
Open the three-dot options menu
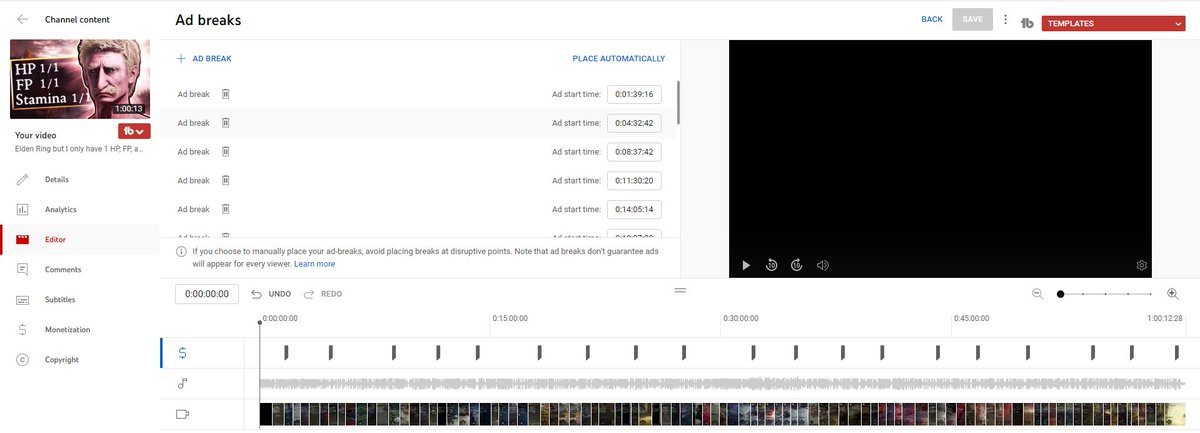[1005, 20]
